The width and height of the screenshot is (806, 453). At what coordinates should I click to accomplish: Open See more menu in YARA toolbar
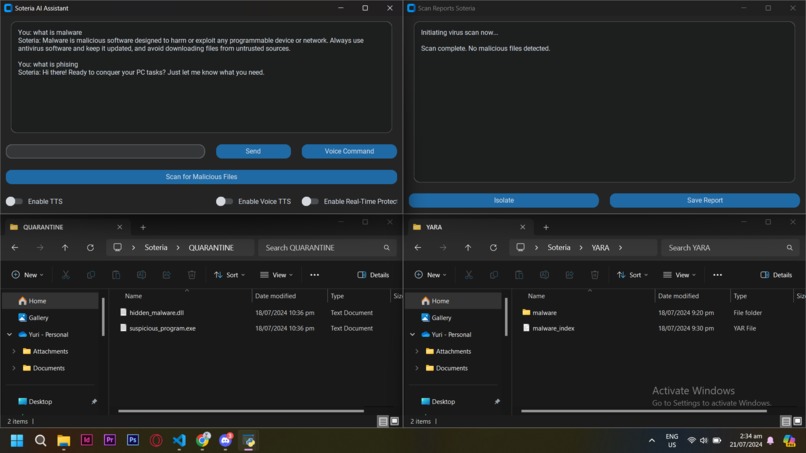pyautogui.click(x=718, y=275)
